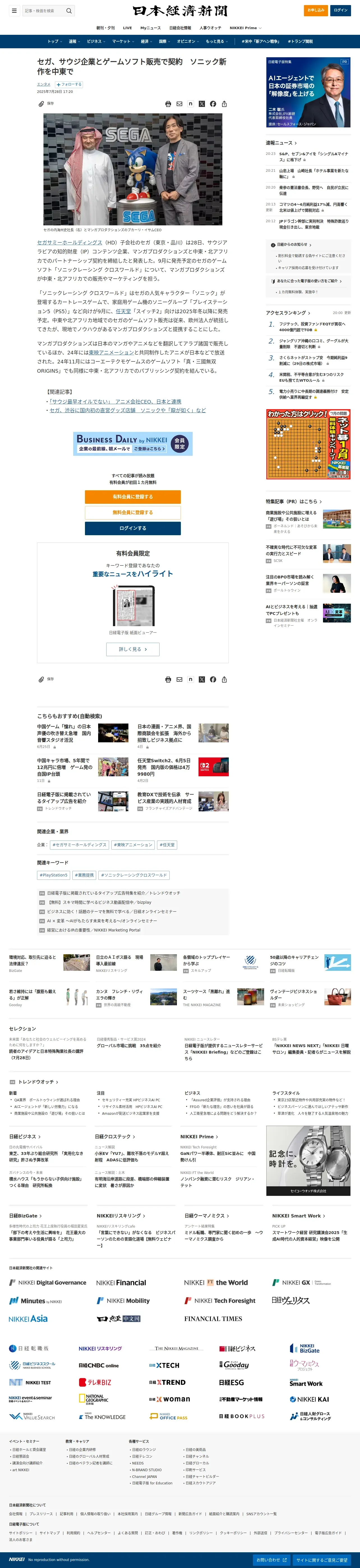Open the FINANCIAL TIMES logo link
Viewport: 360px width, 1568px height.
[x=213, y=1319]
